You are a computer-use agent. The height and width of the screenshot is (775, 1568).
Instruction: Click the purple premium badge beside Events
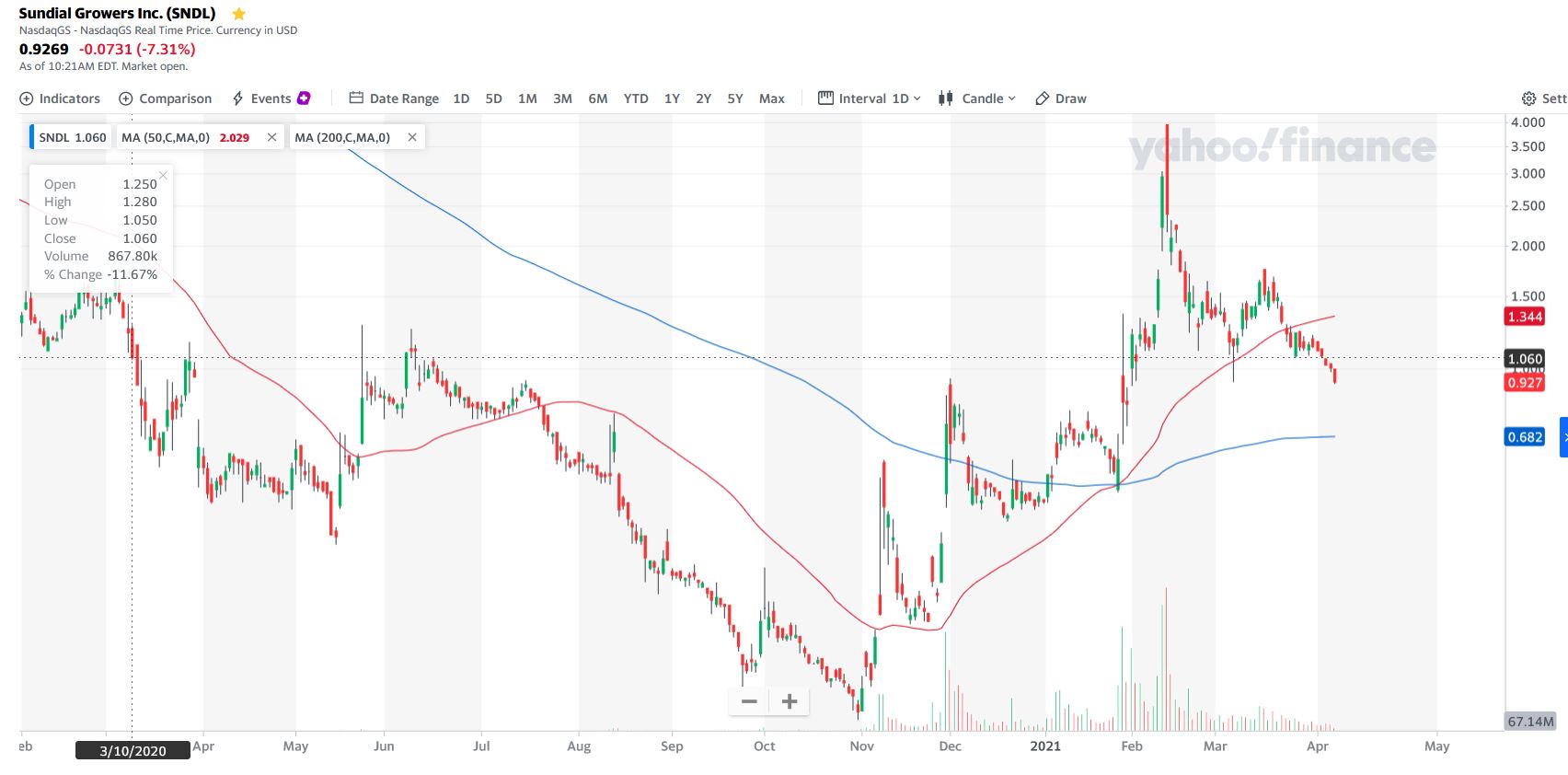coord(304,98)
